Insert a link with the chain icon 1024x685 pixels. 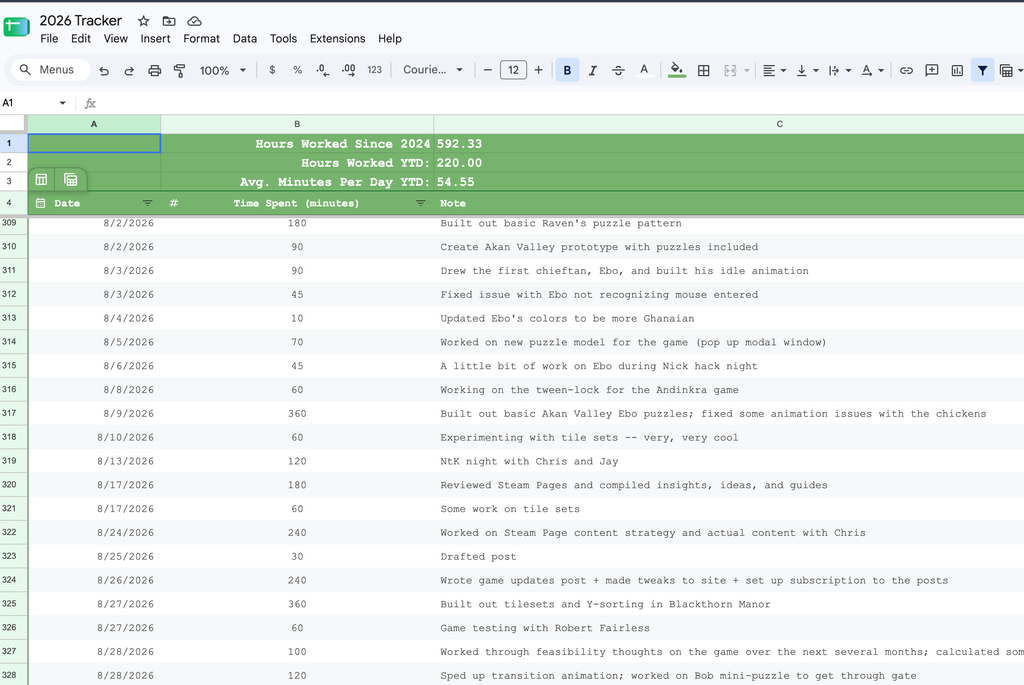[906, 71]
